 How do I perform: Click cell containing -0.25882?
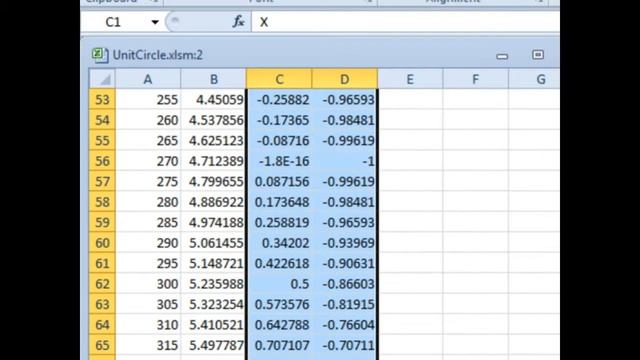pyautogui.click(x=279, y=100)
